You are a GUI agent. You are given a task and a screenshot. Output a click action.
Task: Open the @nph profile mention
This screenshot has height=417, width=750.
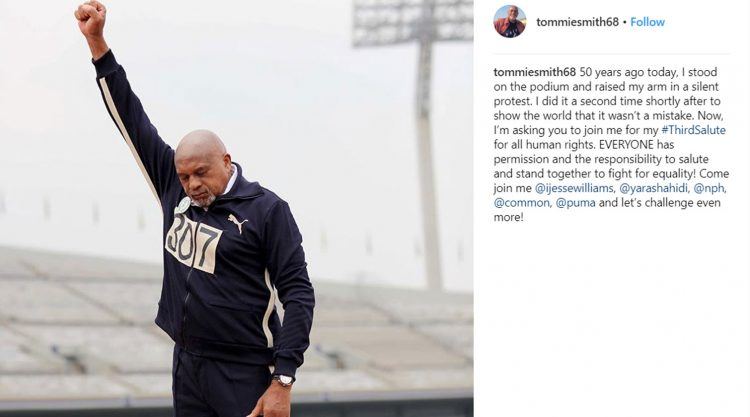[x=709, y=188]
